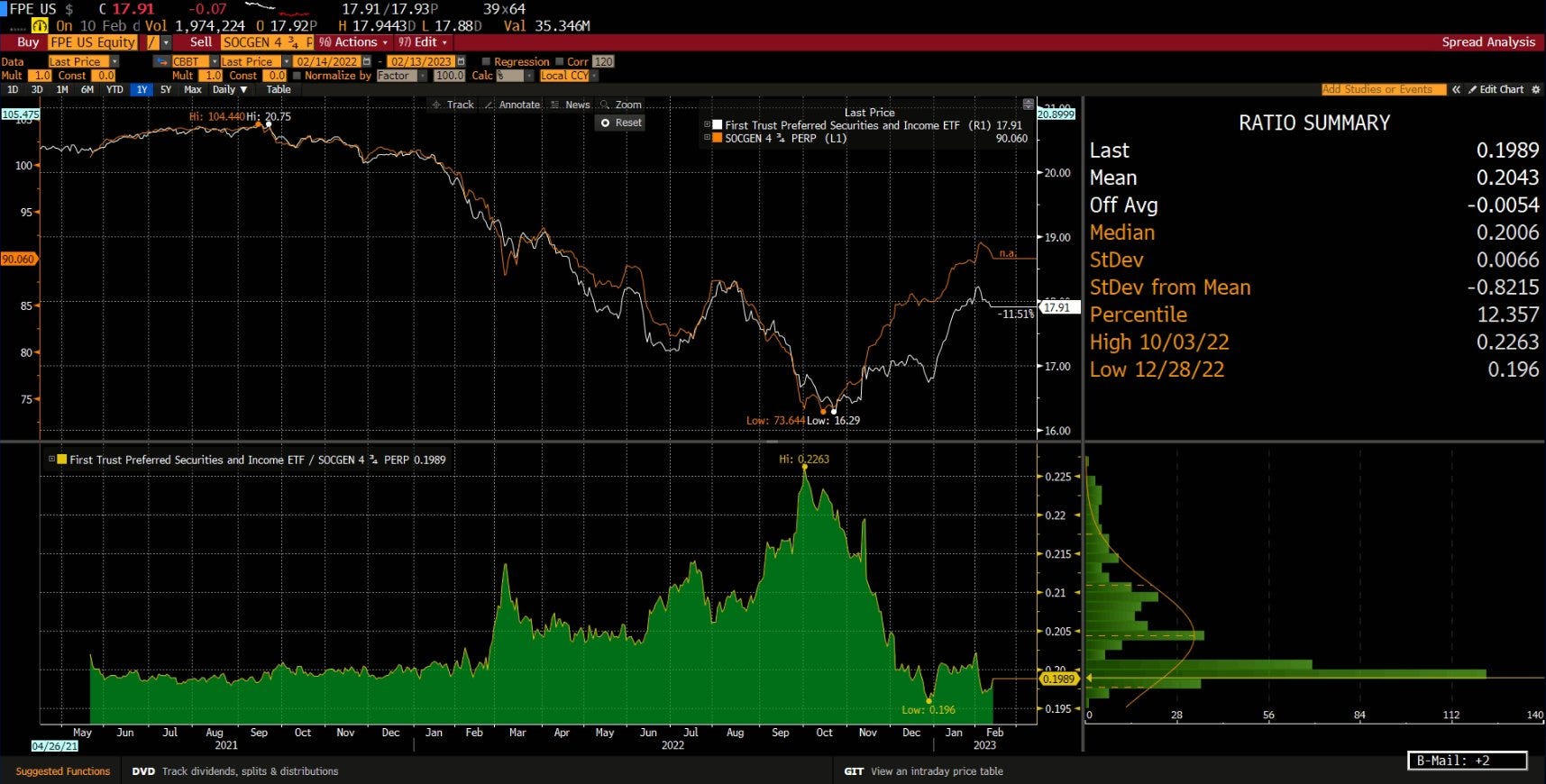The width and height of the screenshot is (1546, 784).
Task: Select the 1M range tab
Action: tap(62, 89)
